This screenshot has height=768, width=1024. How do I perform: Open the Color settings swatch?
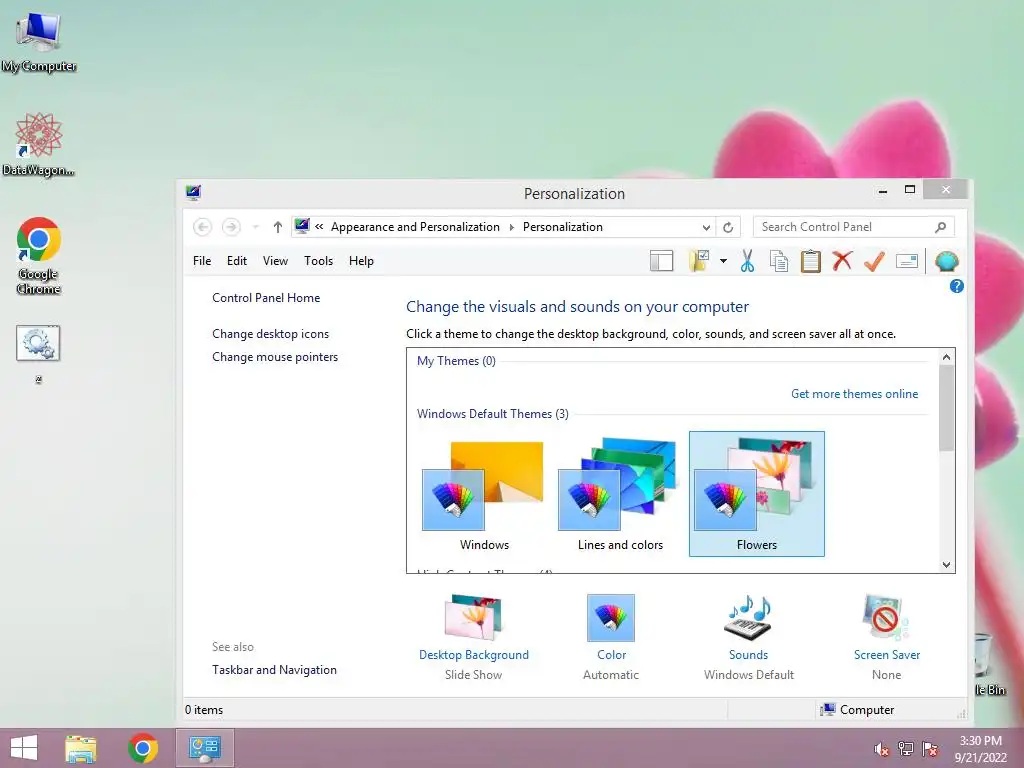tap(611, 618)
